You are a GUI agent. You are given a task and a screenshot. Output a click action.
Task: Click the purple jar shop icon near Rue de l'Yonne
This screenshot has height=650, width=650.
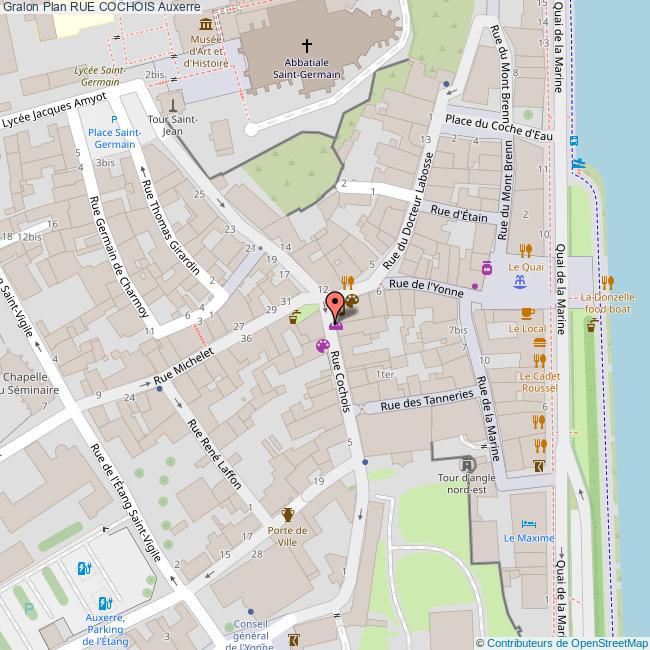(x=487, y=267)
